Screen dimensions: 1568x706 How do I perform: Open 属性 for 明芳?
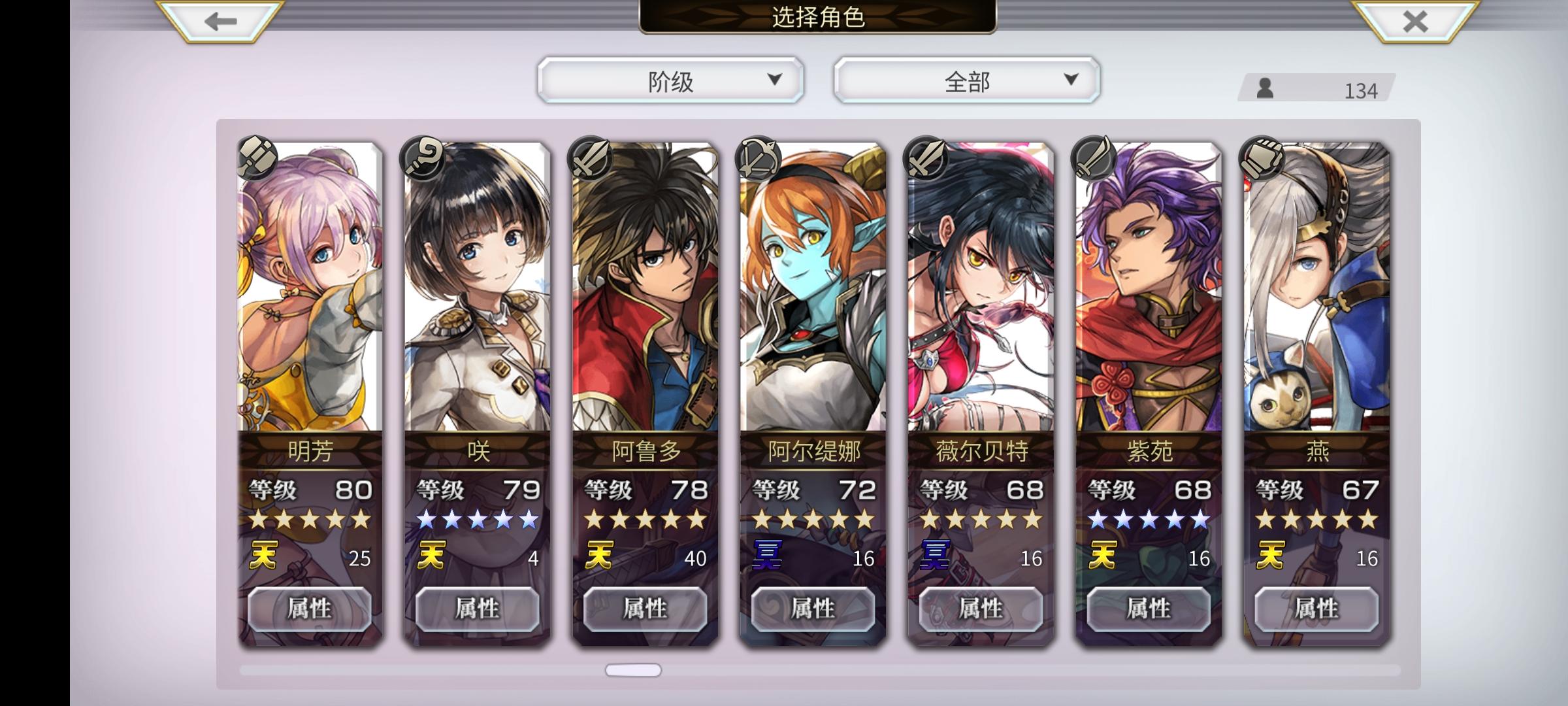310,609
